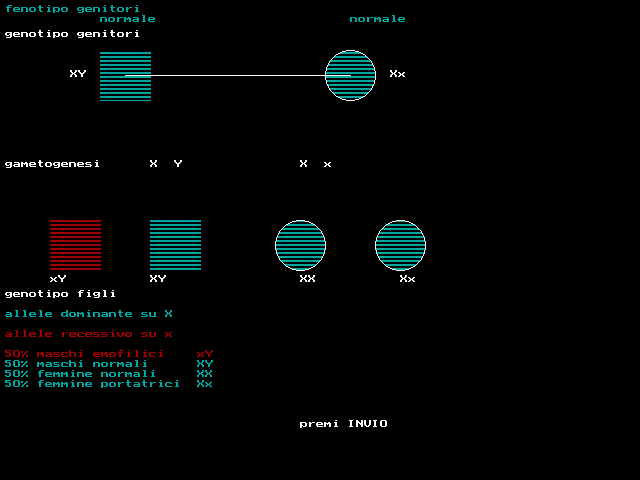640x480 pixels.
Task: Select the circle daughter labeled XX
Action: 300,245
